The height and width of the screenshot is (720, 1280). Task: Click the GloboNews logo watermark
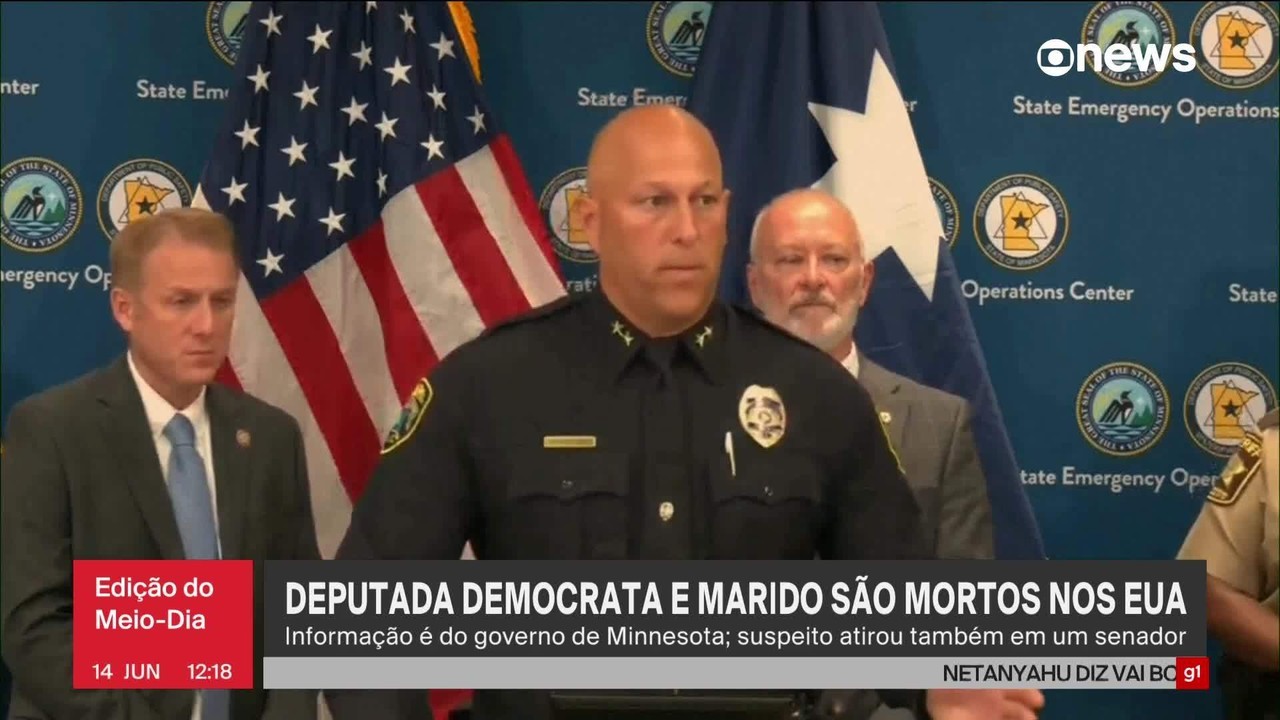coord(1116,57)
